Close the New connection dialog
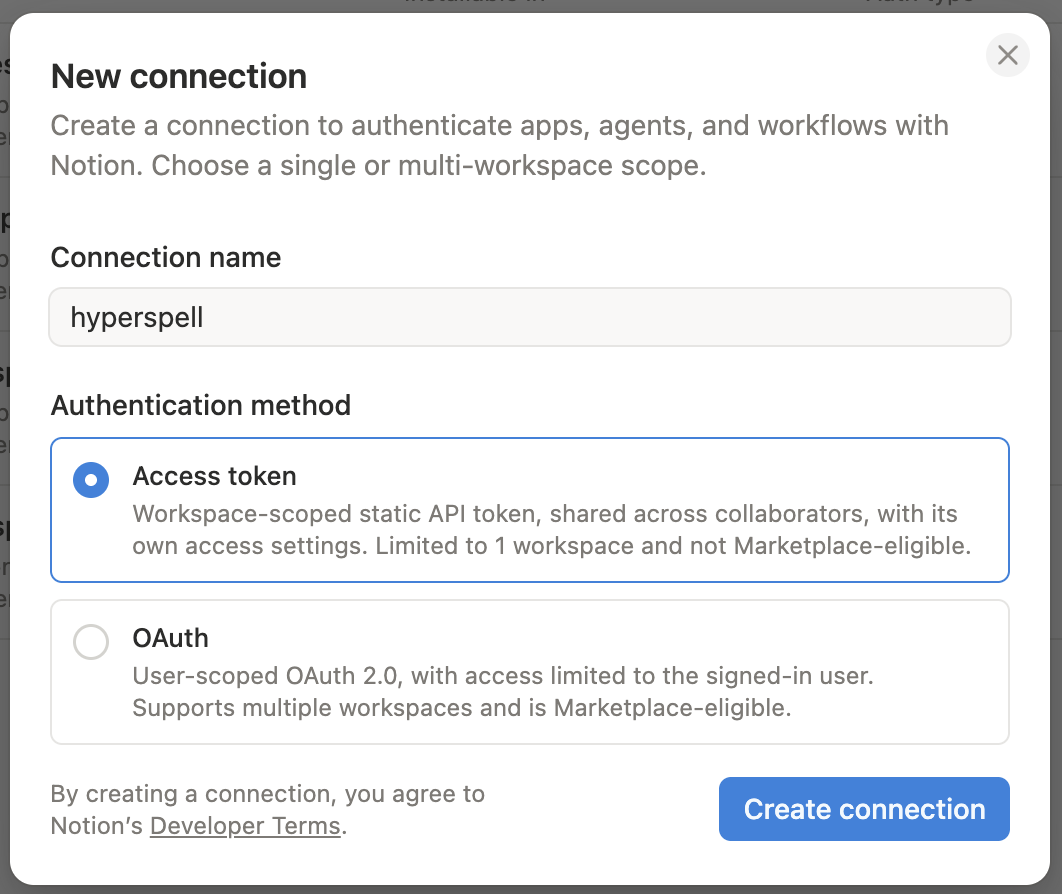The image size is (1062, 894). click(1007, 55)
